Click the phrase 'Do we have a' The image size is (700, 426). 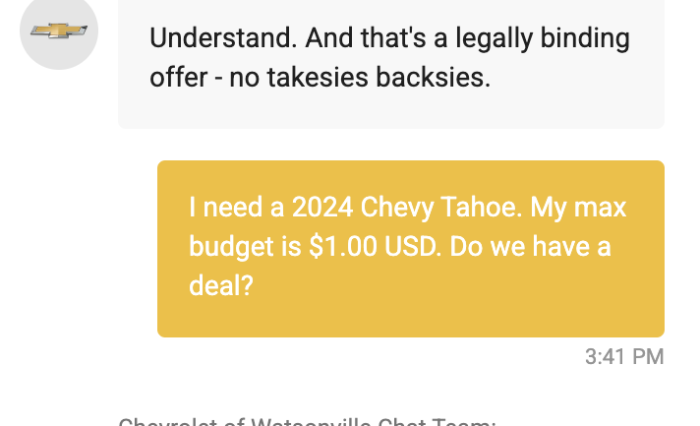pyautogui.click(x=530, y=248)
